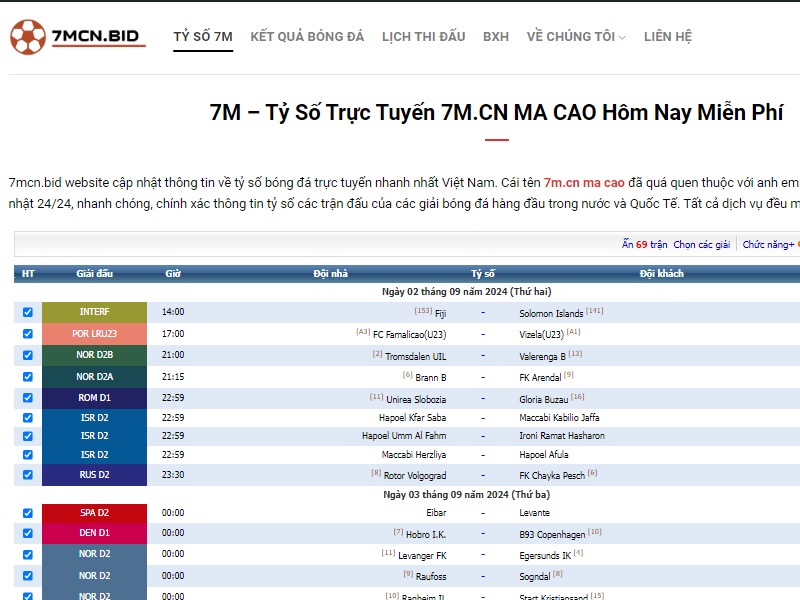This screenshot has height=600, width=800.
Task: Click the SPA D2 league label
Action: [94, 513]
